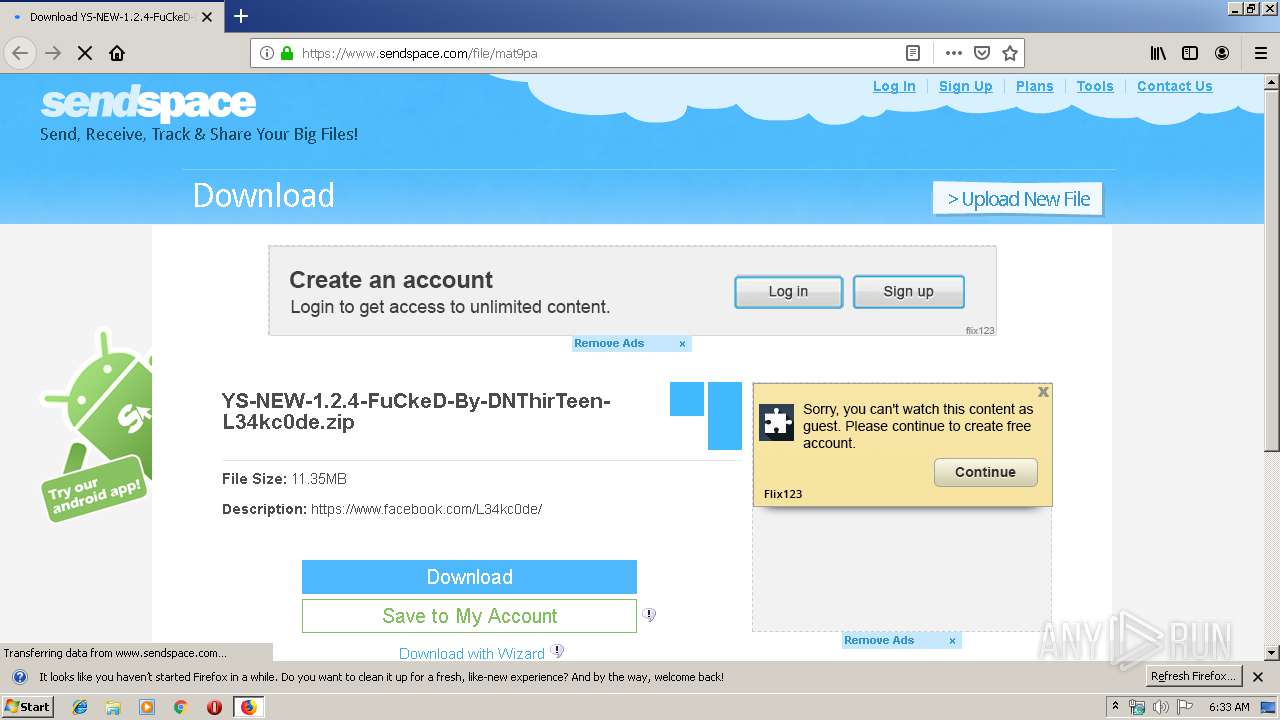Open media player from taskbar
This screenshot has height=720, width=1280.
tap(147, 707)
